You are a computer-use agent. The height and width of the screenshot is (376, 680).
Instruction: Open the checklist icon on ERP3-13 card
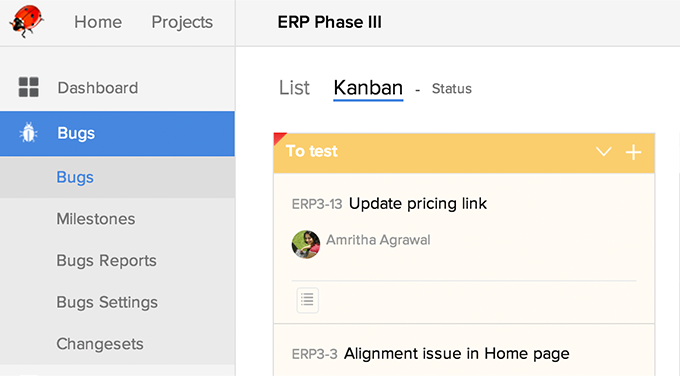tap(307, 300)
